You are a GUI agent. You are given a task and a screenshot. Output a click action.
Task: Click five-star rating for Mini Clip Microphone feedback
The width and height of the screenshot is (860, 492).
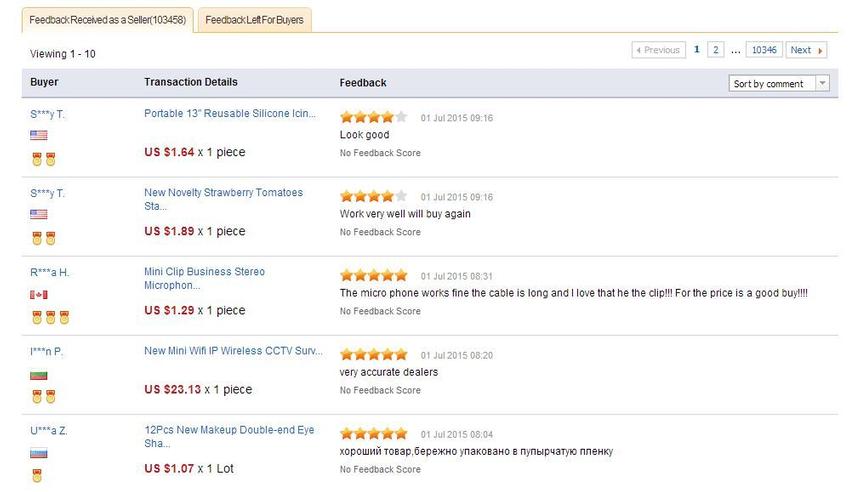[373, 275]
